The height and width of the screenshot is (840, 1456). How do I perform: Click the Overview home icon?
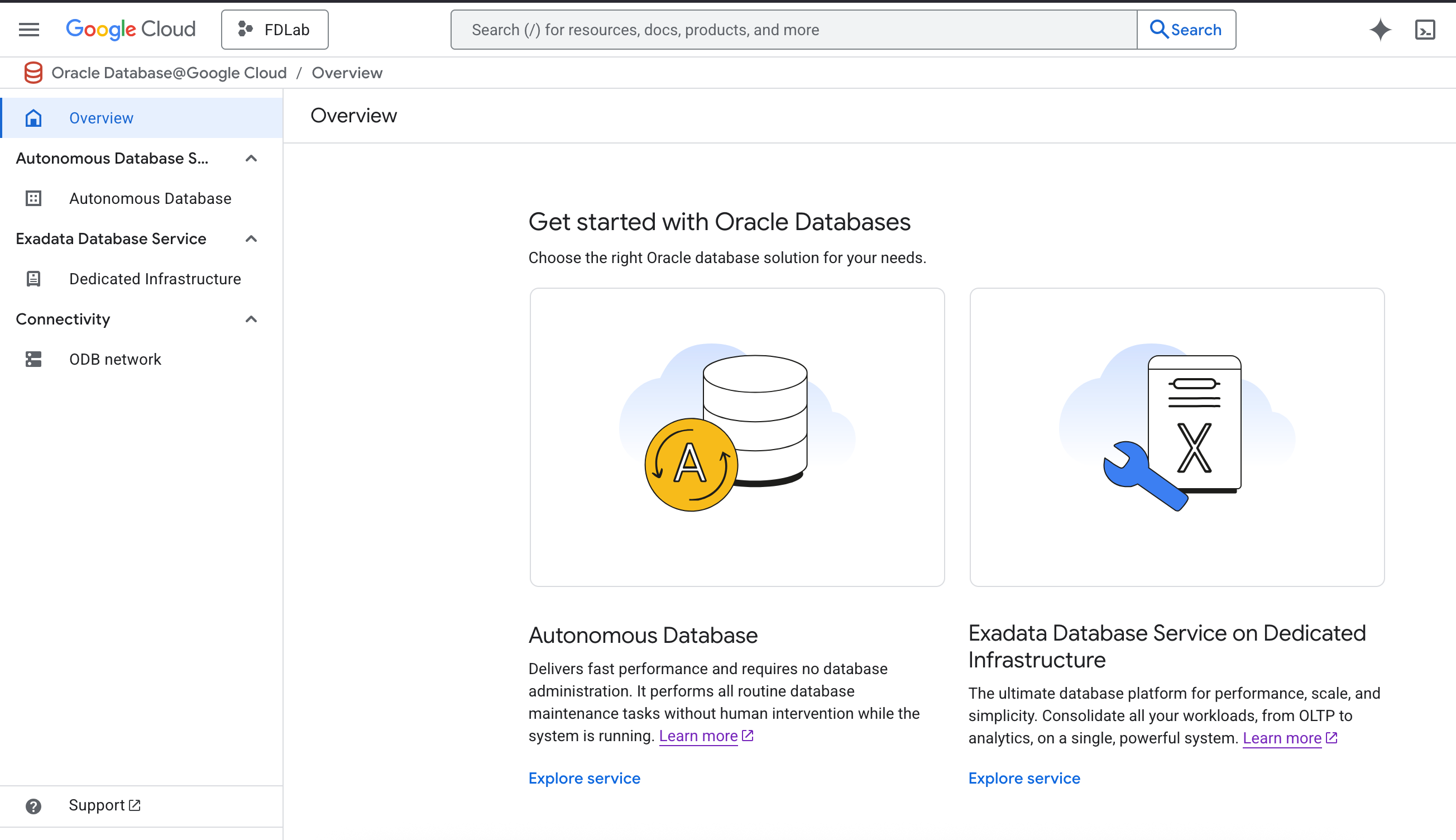coord(33,118)
